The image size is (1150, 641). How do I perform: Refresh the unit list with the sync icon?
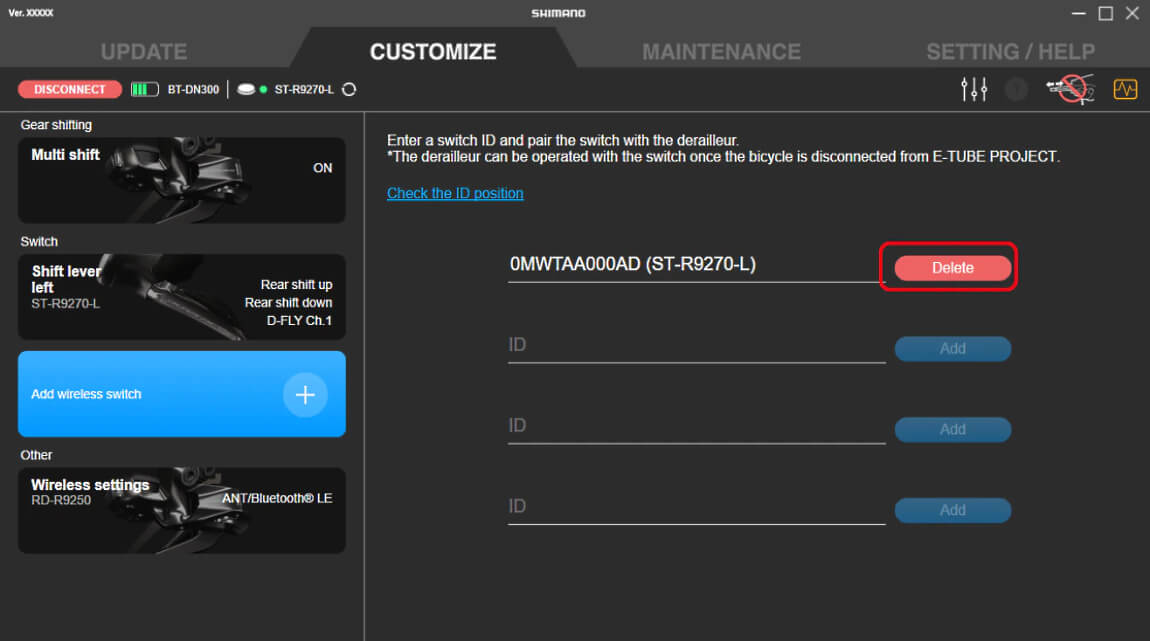347,89
